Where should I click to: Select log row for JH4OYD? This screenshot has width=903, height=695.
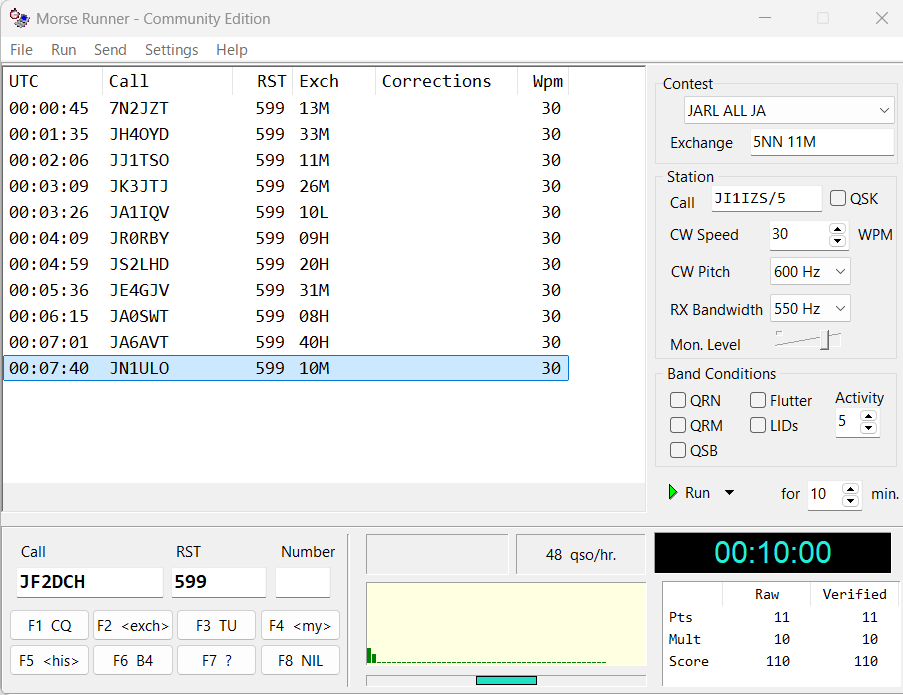coord(286,134)
